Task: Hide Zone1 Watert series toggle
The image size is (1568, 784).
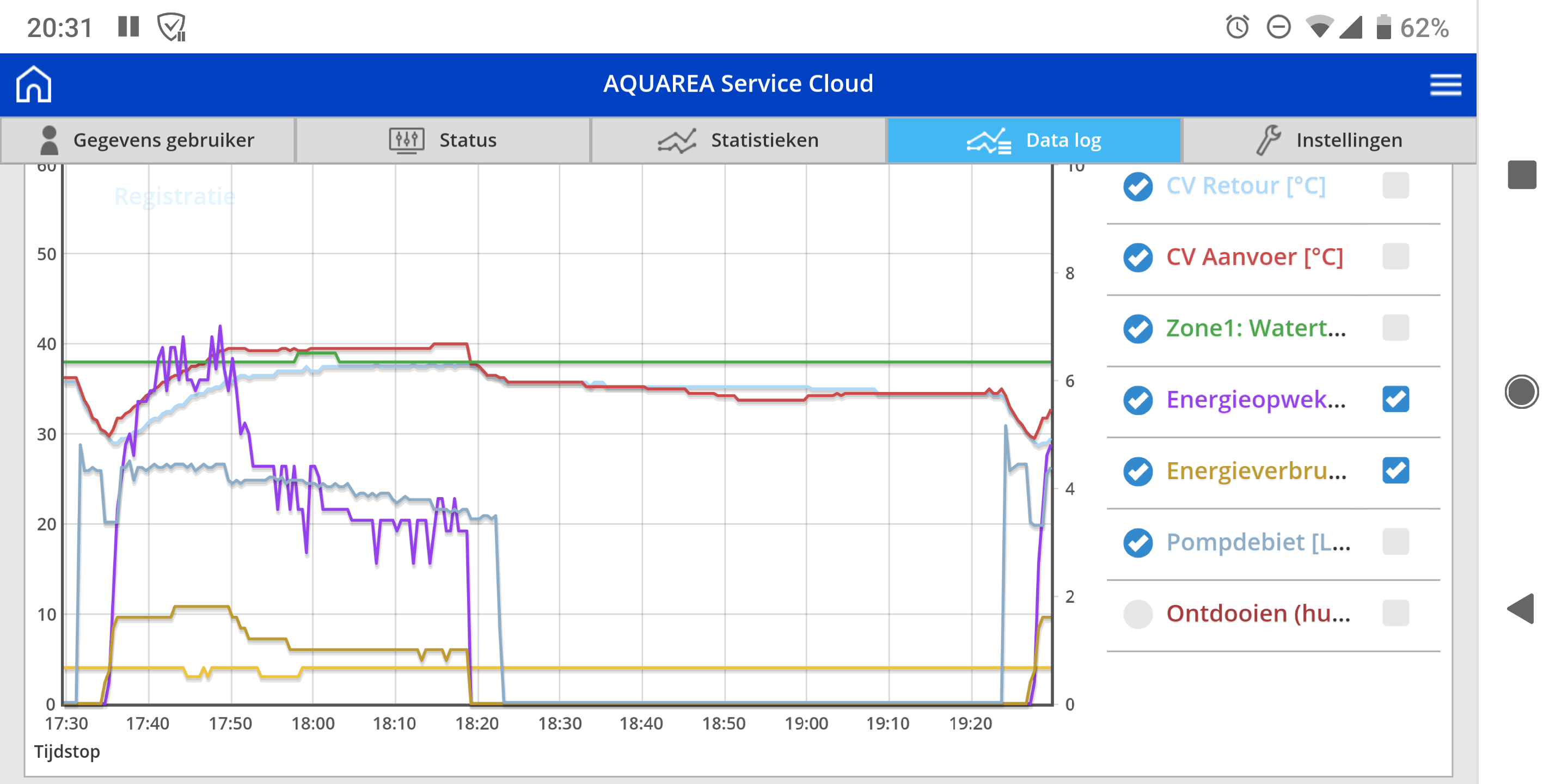Action: 1138,328
